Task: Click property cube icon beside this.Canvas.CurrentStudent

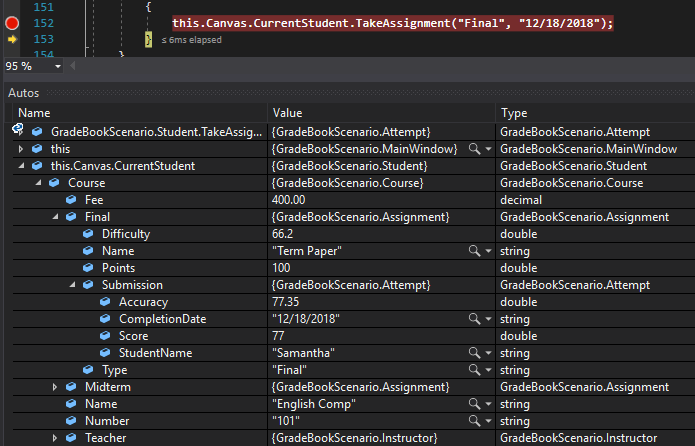Action: coord(37,165)
